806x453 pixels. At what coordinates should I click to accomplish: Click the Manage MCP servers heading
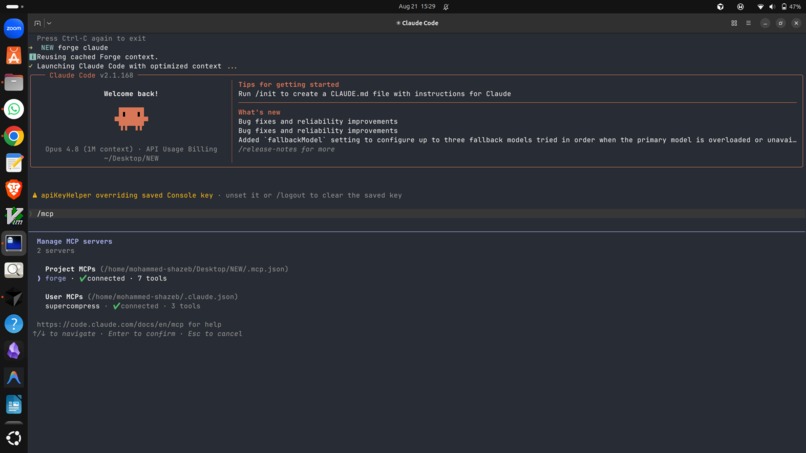click(74, 241)
